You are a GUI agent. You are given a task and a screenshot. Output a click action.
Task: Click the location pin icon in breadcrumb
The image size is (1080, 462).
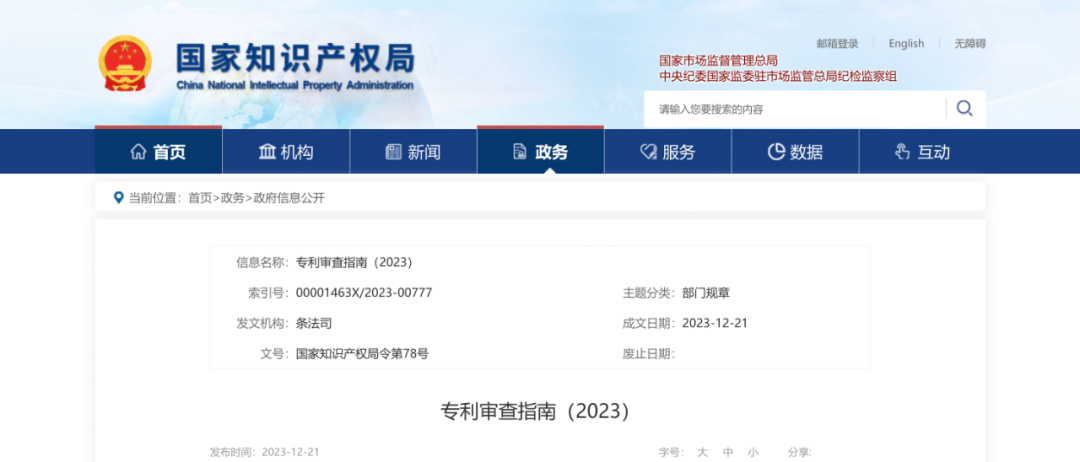[118, 198]
